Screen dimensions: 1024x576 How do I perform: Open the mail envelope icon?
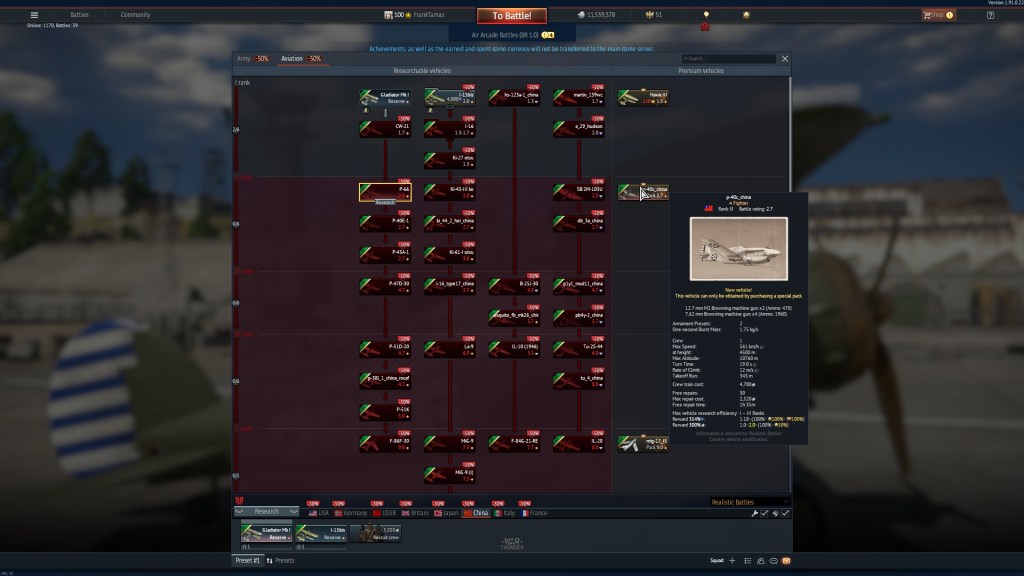pyautogui.click(x=786, y=561)
